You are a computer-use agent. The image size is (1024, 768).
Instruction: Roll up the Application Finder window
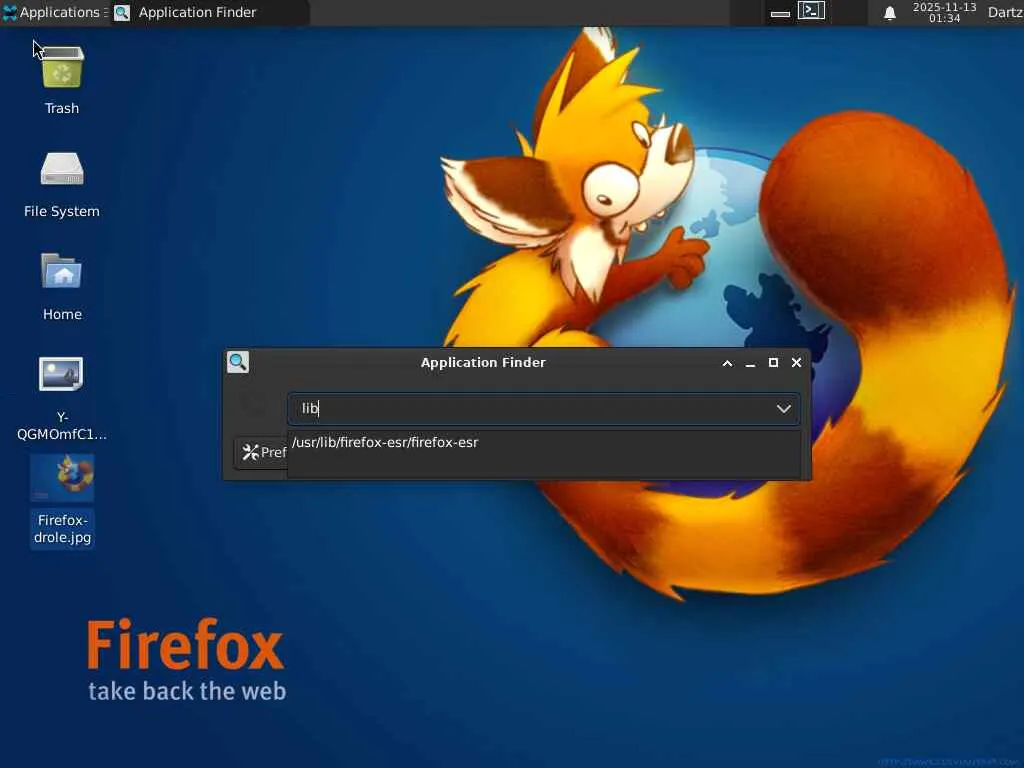coord(727,363)
